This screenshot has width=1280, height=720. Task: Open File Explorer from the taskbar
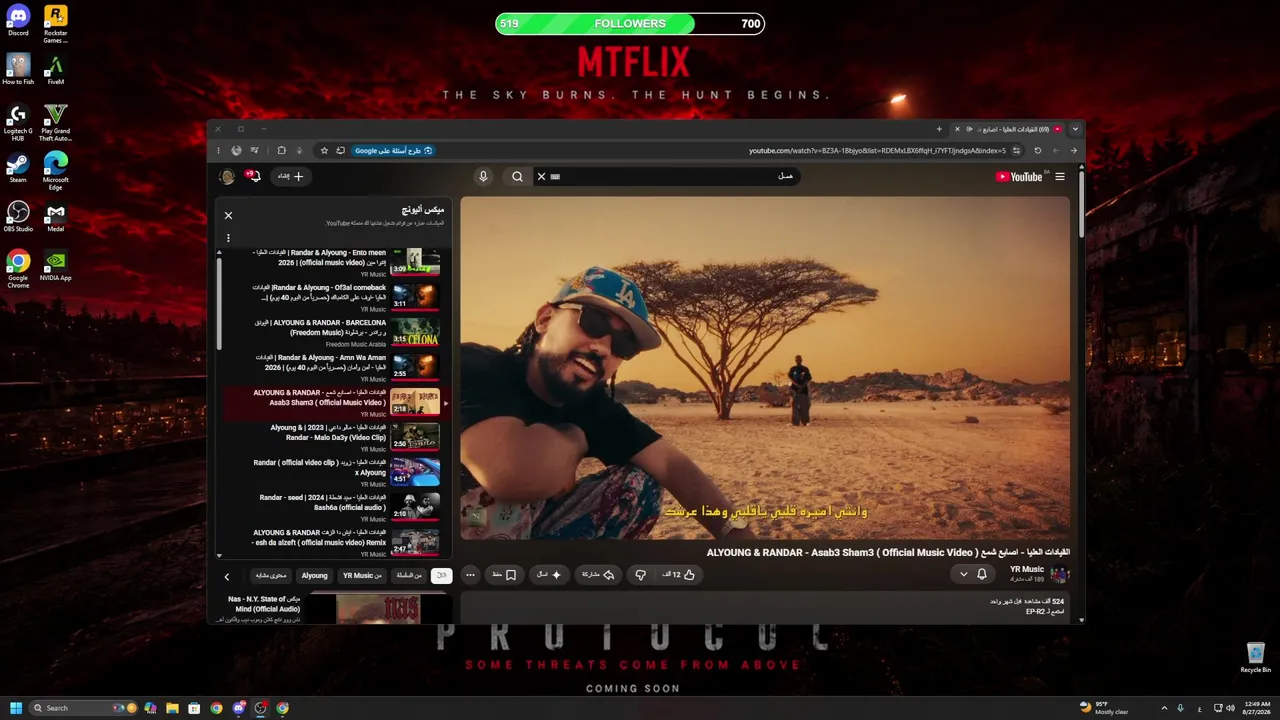tap(172, 708)
